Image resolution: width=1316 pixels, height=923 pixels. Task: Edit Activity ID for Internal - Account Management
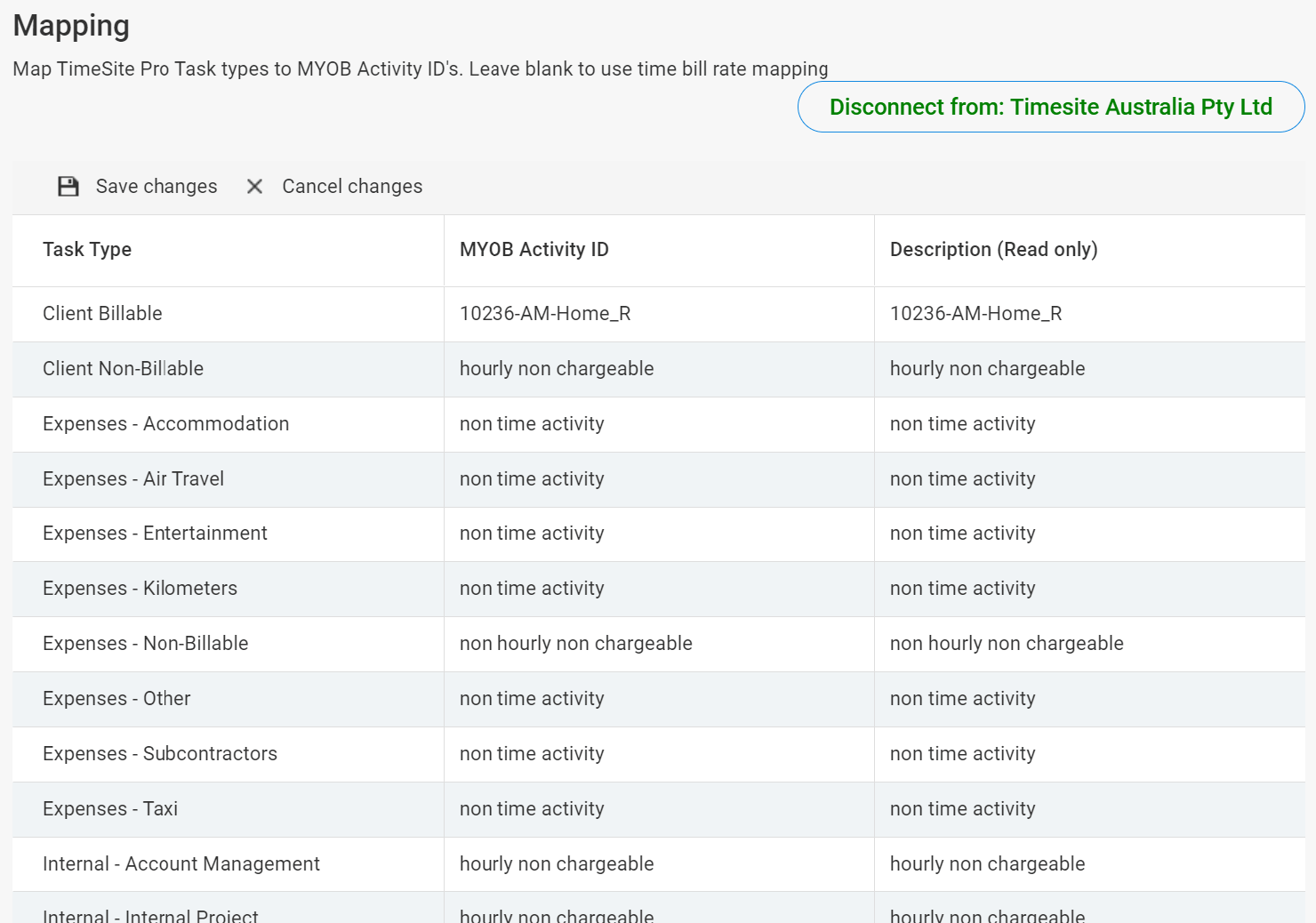(658, 864)
